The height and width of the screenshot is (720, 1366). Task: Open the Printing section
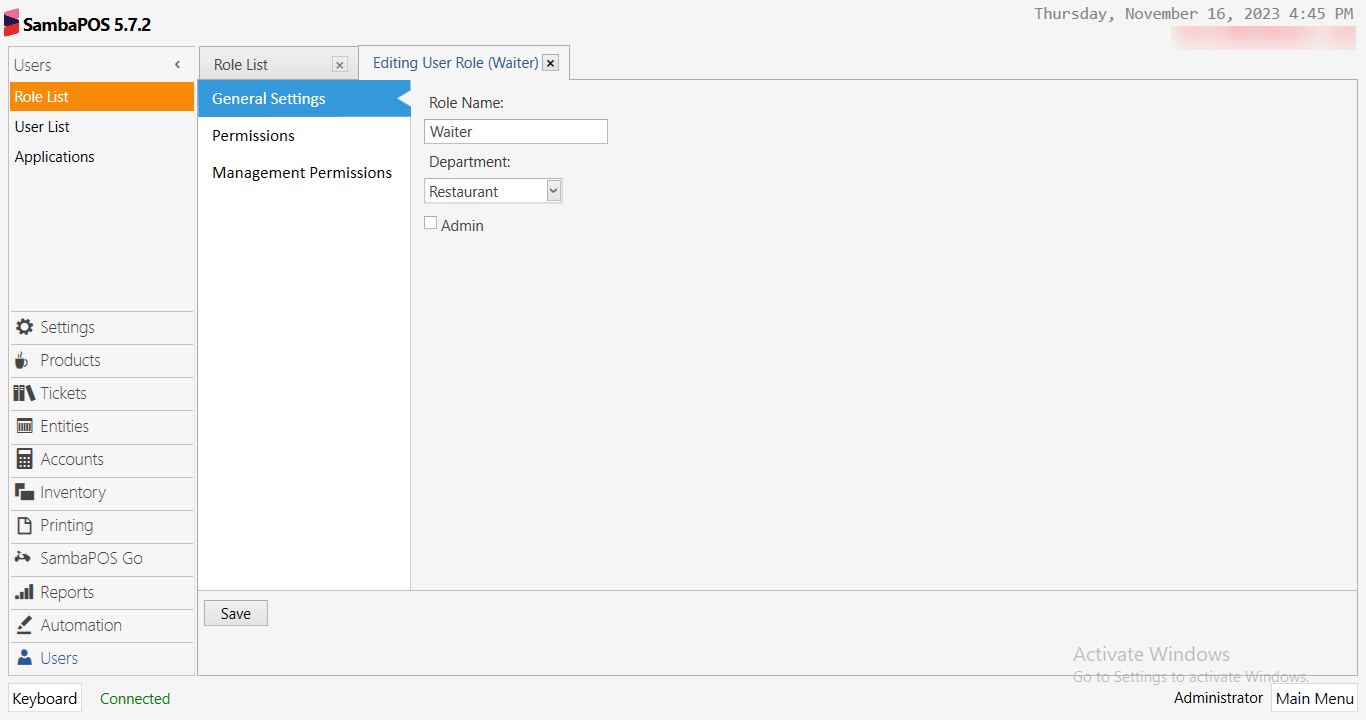point(65,525)
